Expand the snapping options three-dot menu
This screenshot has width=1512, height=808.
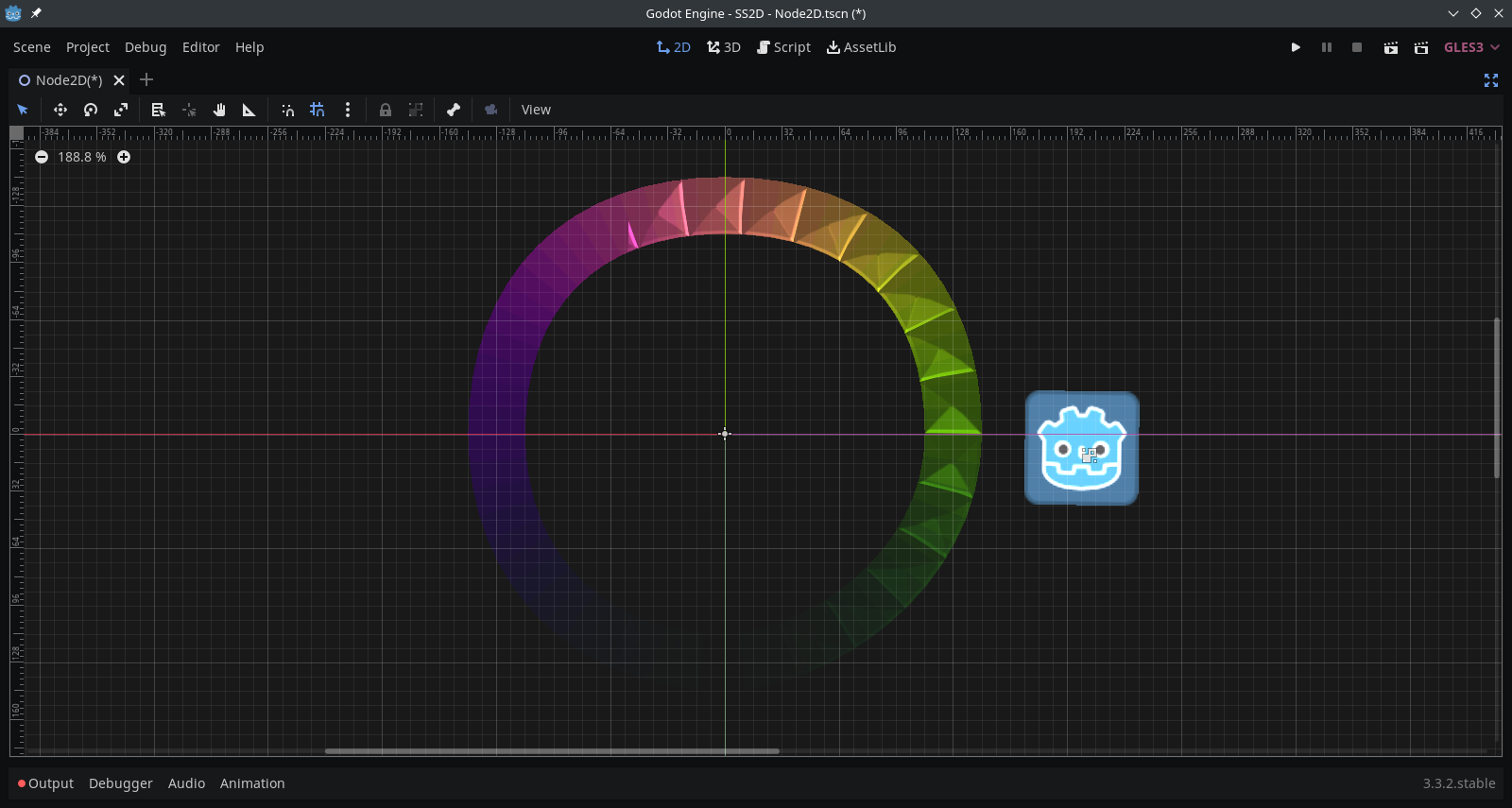tap(348, 110)
